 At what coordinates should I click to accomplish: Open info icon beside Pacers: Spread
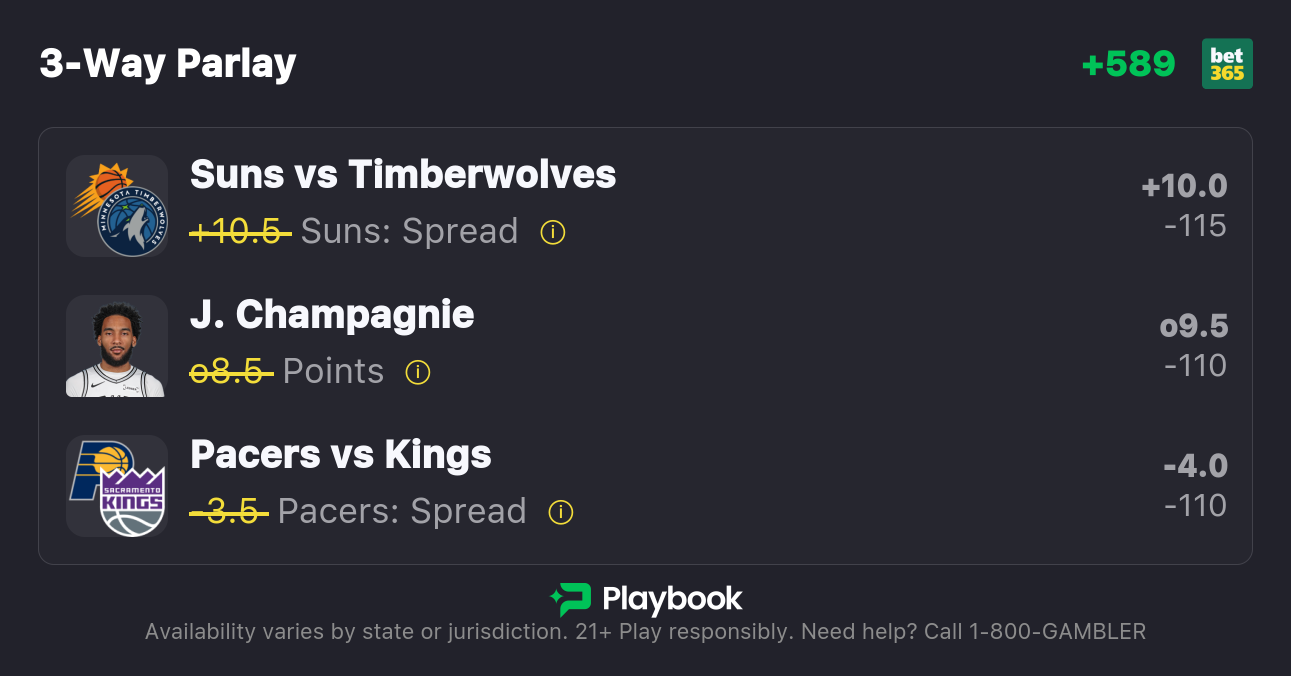[x=561, y=512]
